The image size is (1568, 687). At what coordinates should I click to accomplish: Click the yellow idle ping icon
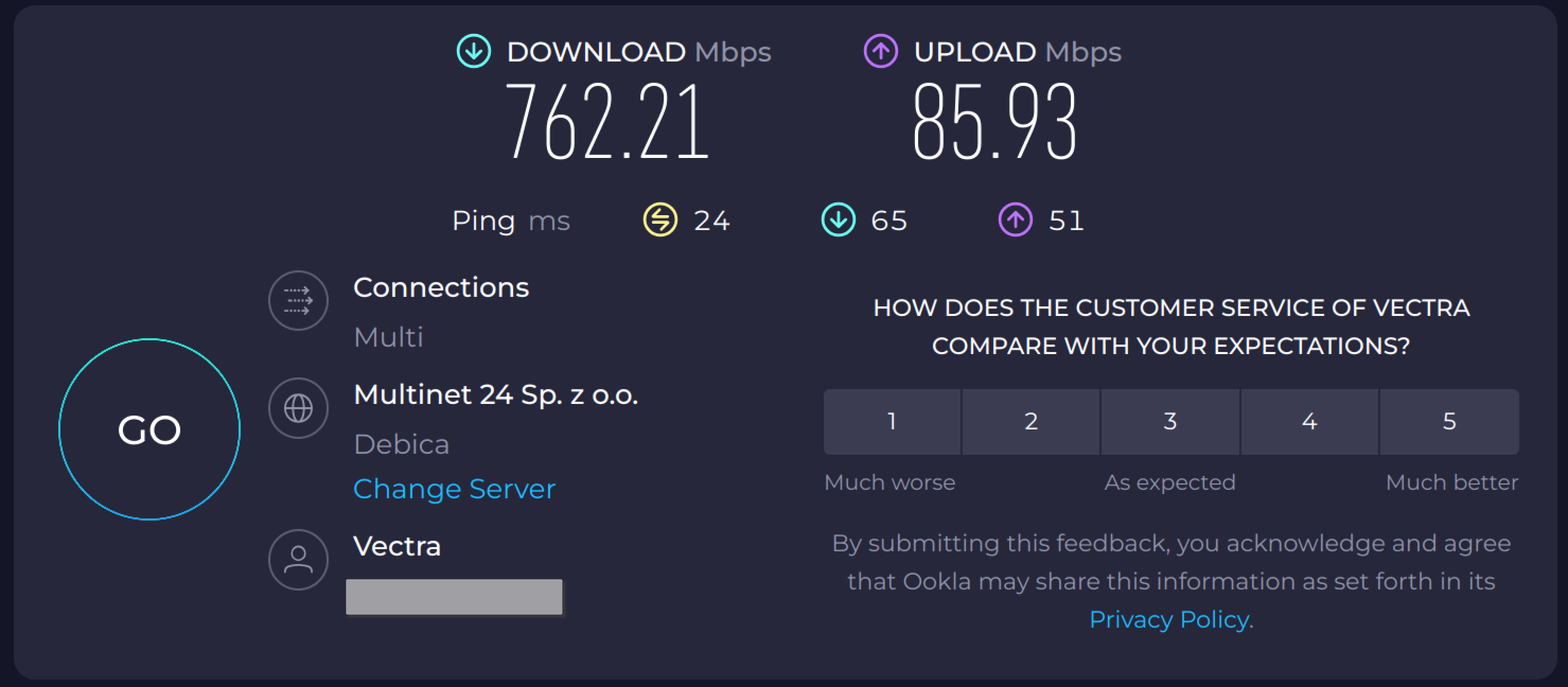tap(660, 219)
